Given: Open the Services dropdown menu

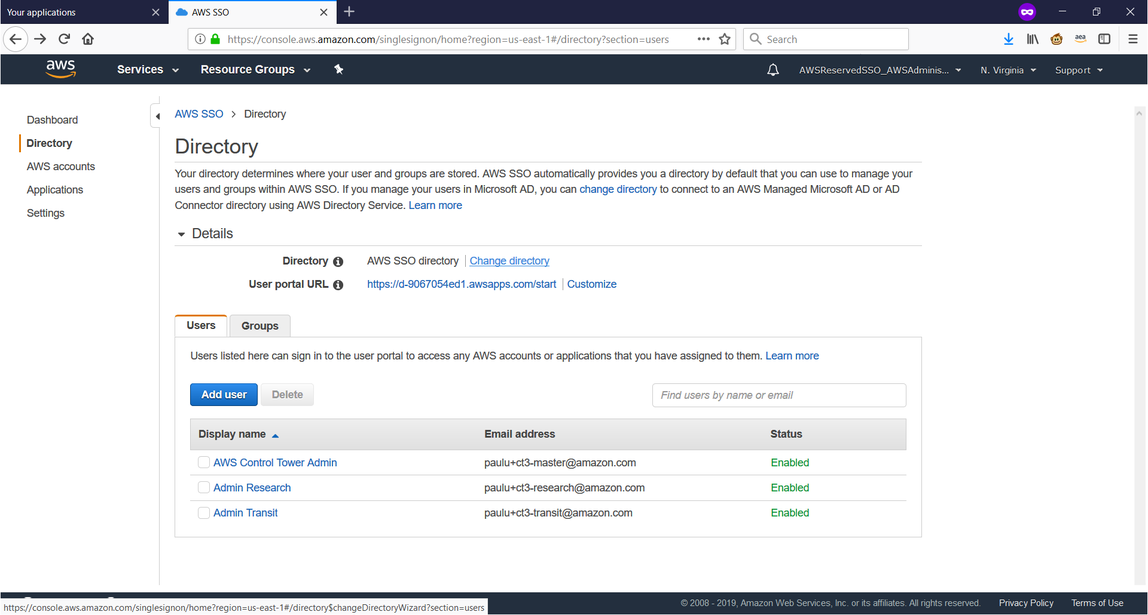Looking at the screenshot, I should (148, 70).
